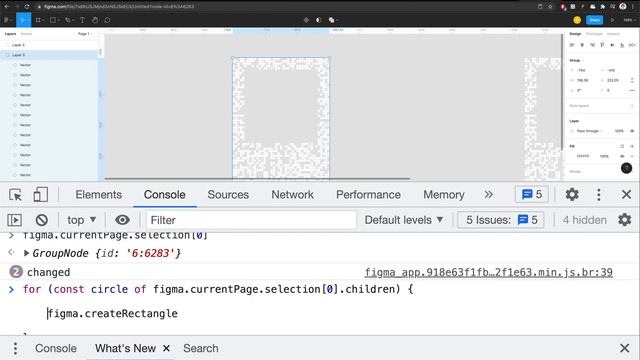
Task: Click the console Filter input field
Action: (251, 220)
